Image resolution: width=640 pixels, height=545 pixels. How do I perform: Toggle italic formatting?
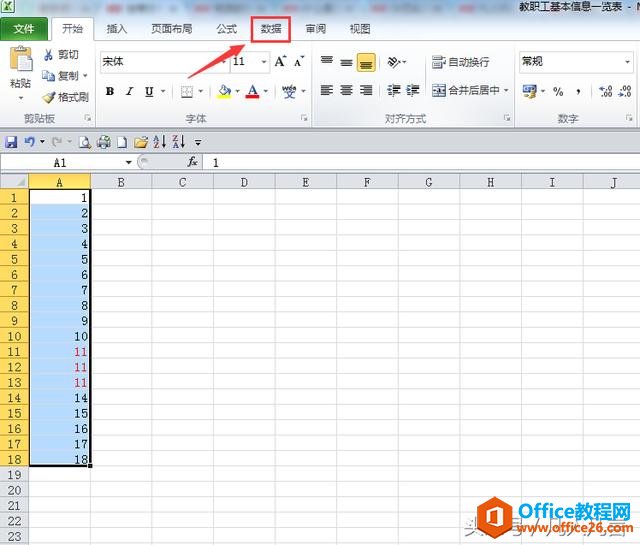coord(129,91)
